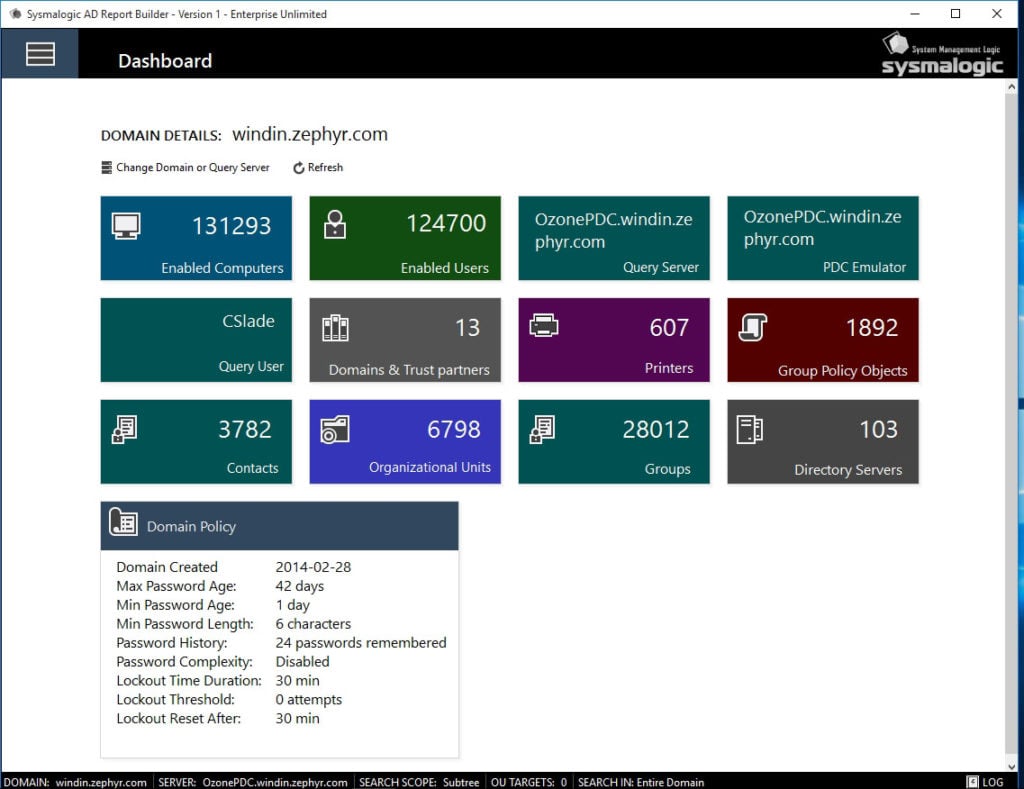Image resolution: width=1024 pixels, height=789 pixels.
Task: Click the scrollbar up arrow
Action: click(1012, 87)
